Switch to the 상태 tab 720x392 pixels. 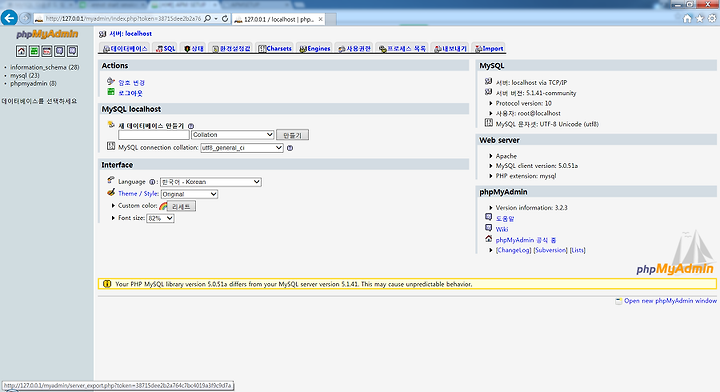193,48
